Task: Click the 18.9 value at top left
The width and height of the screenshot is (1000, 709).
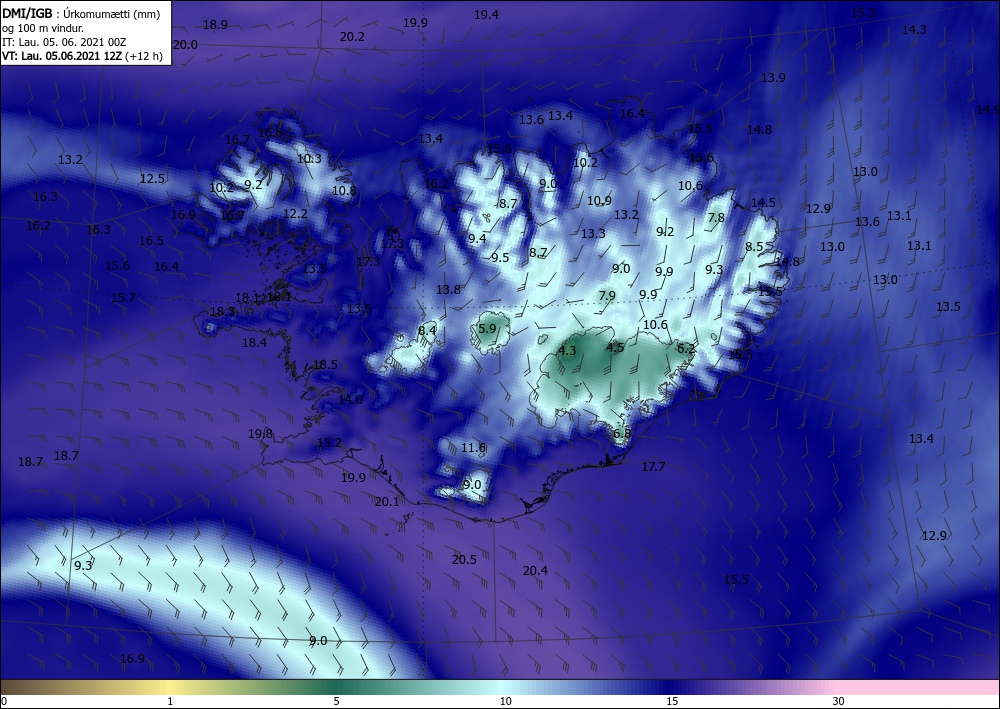Action: pos(215,25)
